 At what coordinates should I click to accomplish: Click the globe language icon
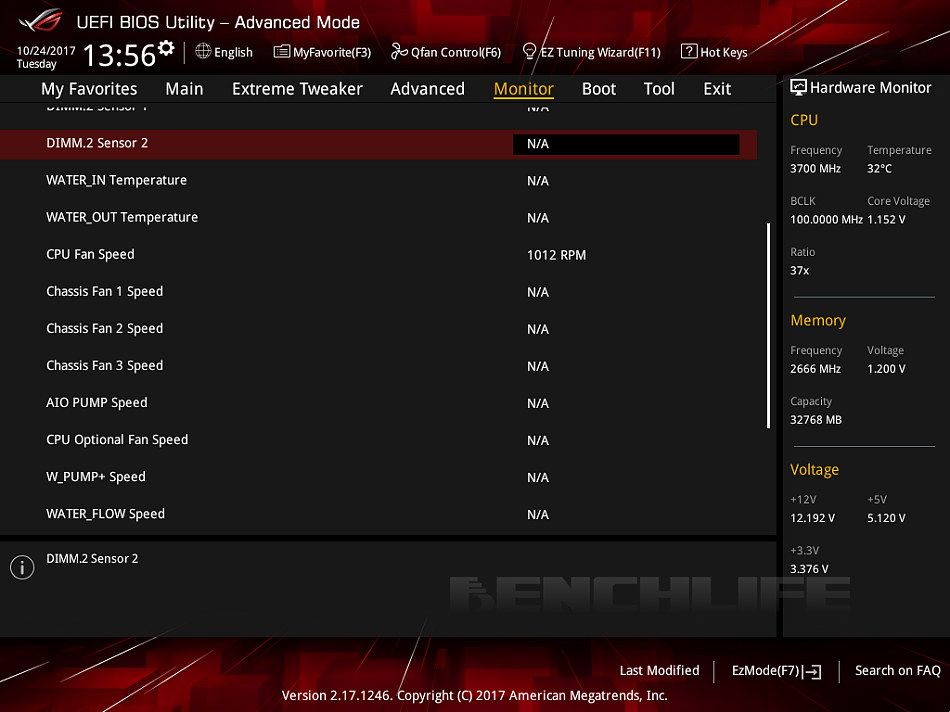click(x=203, y=52)
